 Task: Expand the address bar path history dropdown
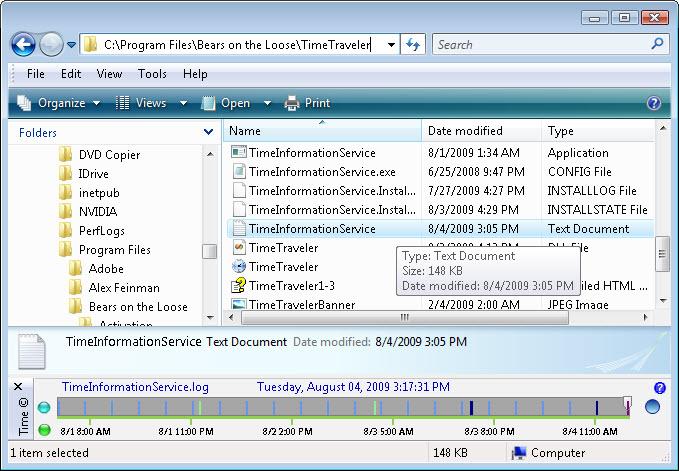pos(391,45)
